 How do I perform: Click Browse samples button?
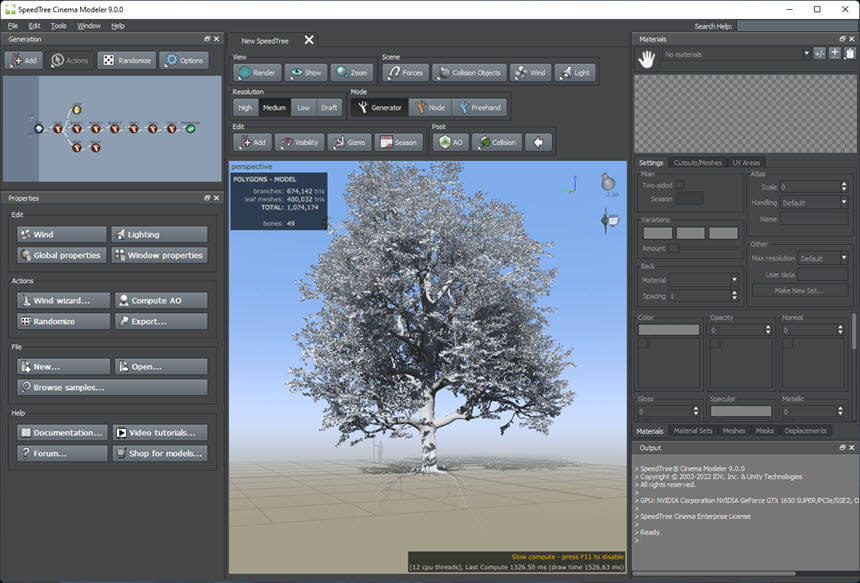(112, 387)
